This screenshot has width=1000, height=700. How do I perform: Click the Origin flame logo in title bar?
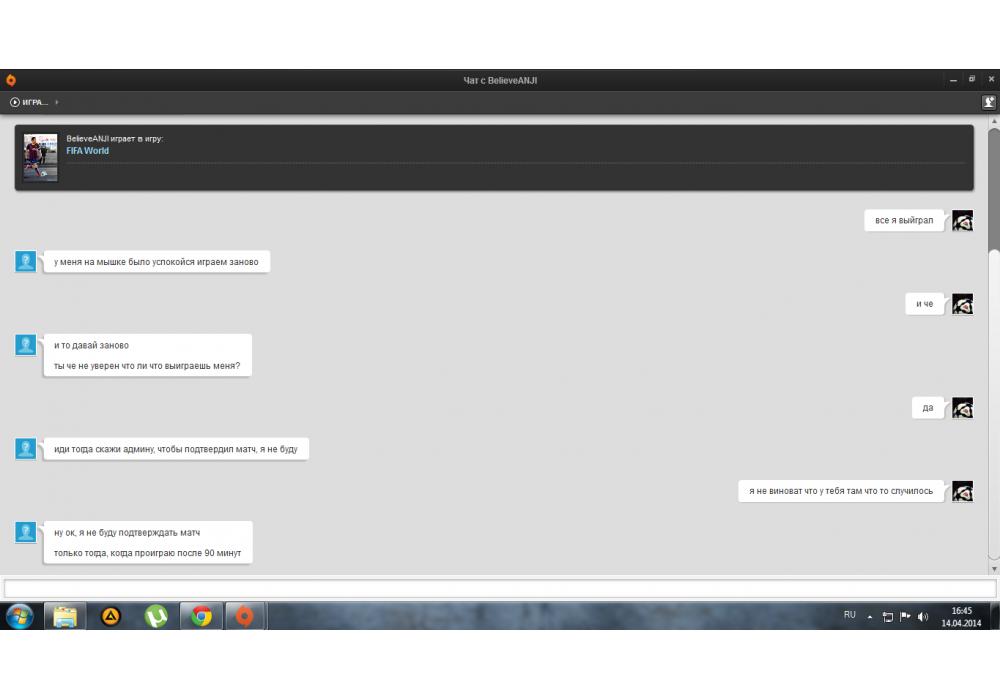11,80
